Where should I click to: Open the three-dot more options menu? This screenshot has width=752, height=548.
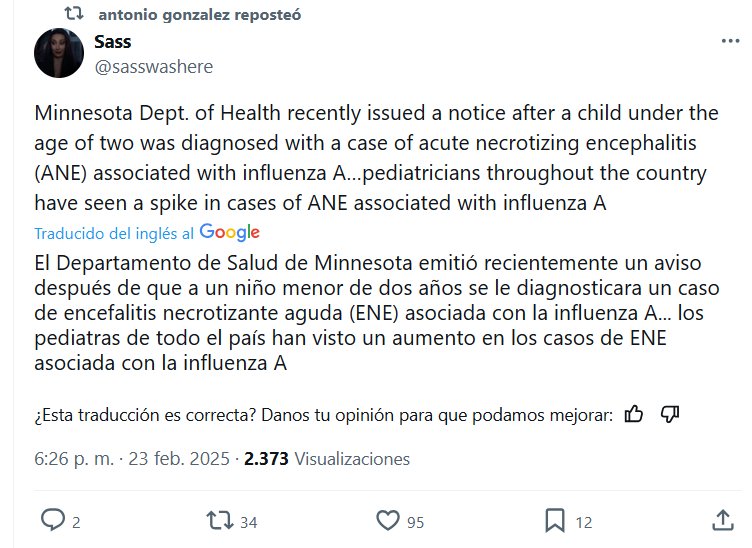point(731,41)
